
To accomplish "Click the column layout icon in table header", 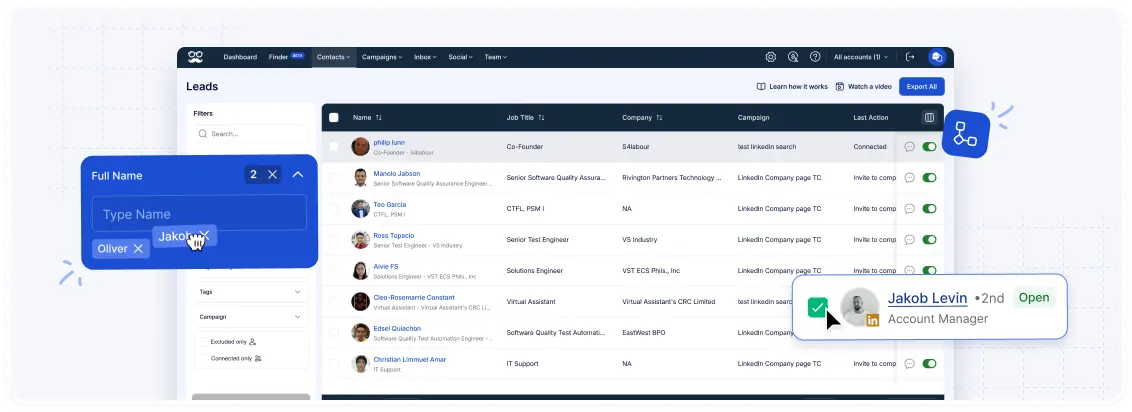I will coord(929,117).
